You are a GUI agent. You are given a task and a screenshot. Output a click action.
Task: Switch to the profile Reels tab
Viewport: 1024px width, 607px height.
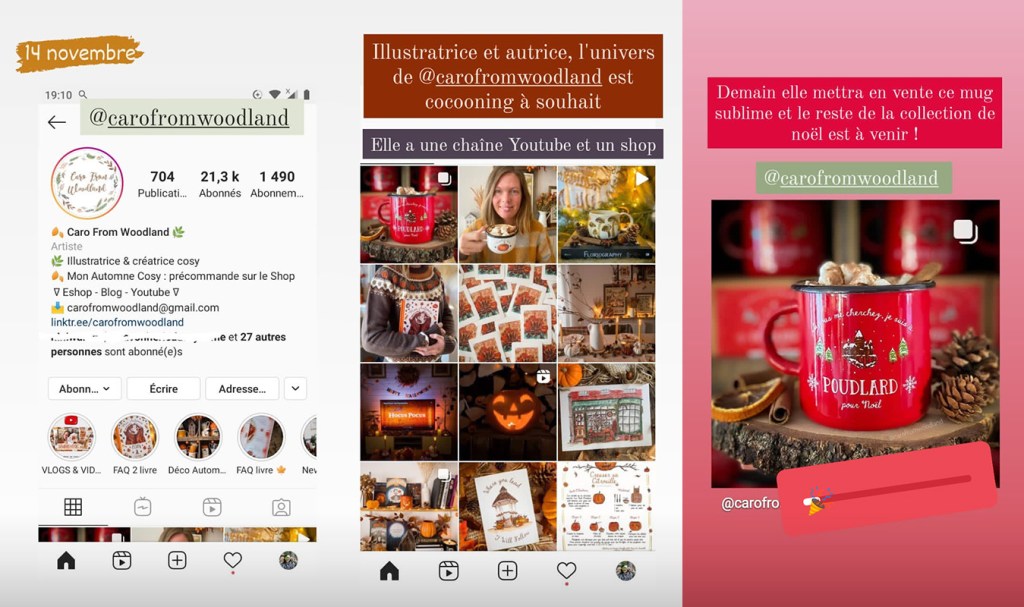point(212,507)
